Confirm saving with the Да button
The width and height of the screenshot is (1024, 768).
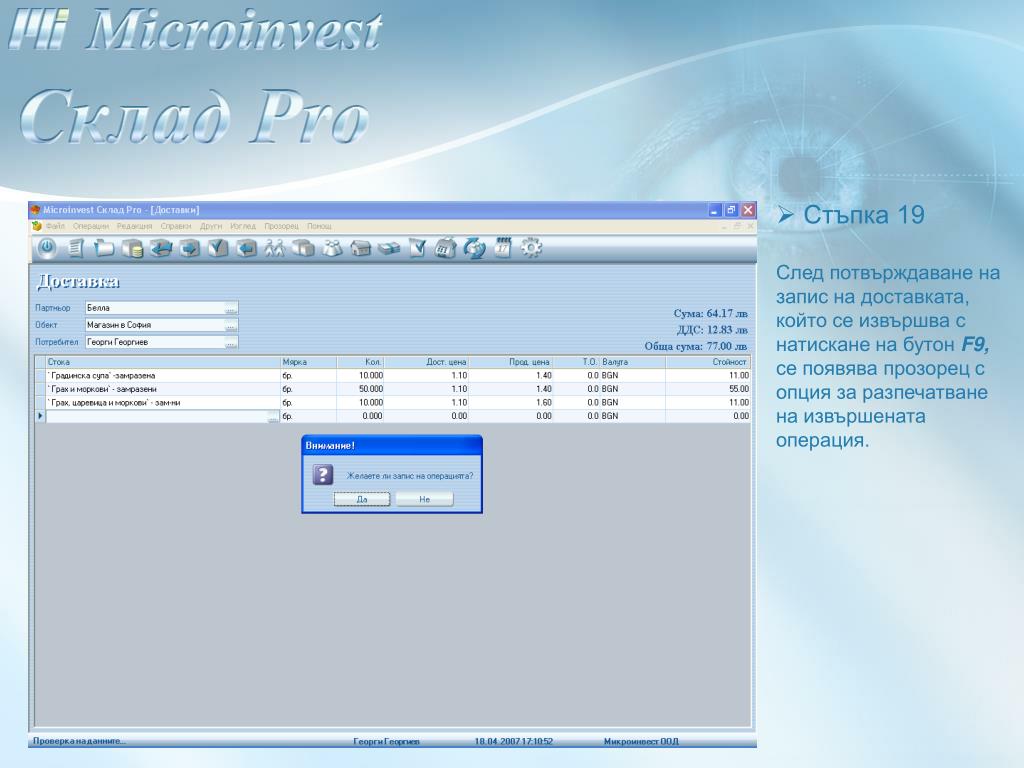(362, 499)
